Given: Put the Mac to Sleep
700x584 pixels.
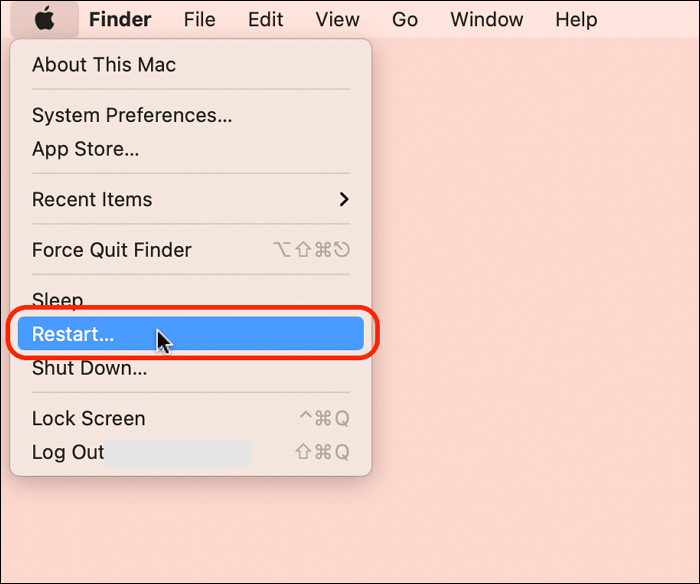Looking at the screenshot, I should tap(58, 299).
